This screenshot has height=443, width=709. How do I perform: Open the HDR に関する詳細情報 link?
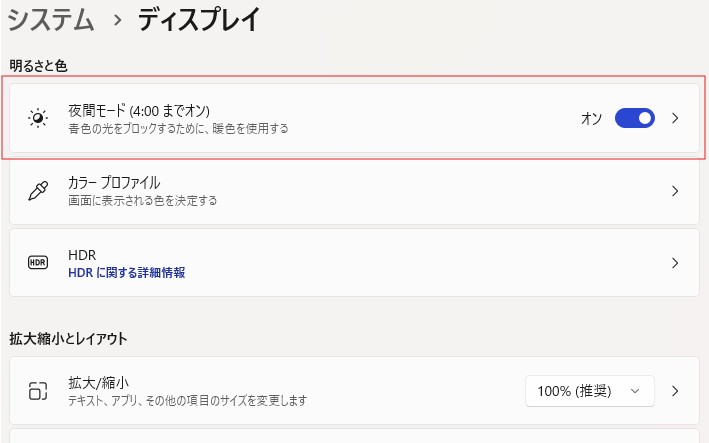(x=126, y=272)
